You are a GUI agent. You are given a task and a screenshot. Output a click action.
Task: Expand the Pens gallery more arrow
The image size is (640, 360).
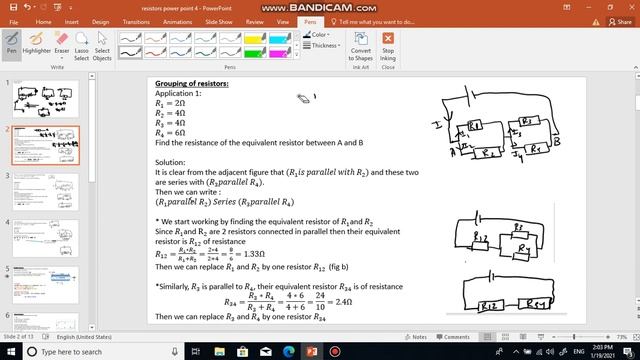pos(297,55)
